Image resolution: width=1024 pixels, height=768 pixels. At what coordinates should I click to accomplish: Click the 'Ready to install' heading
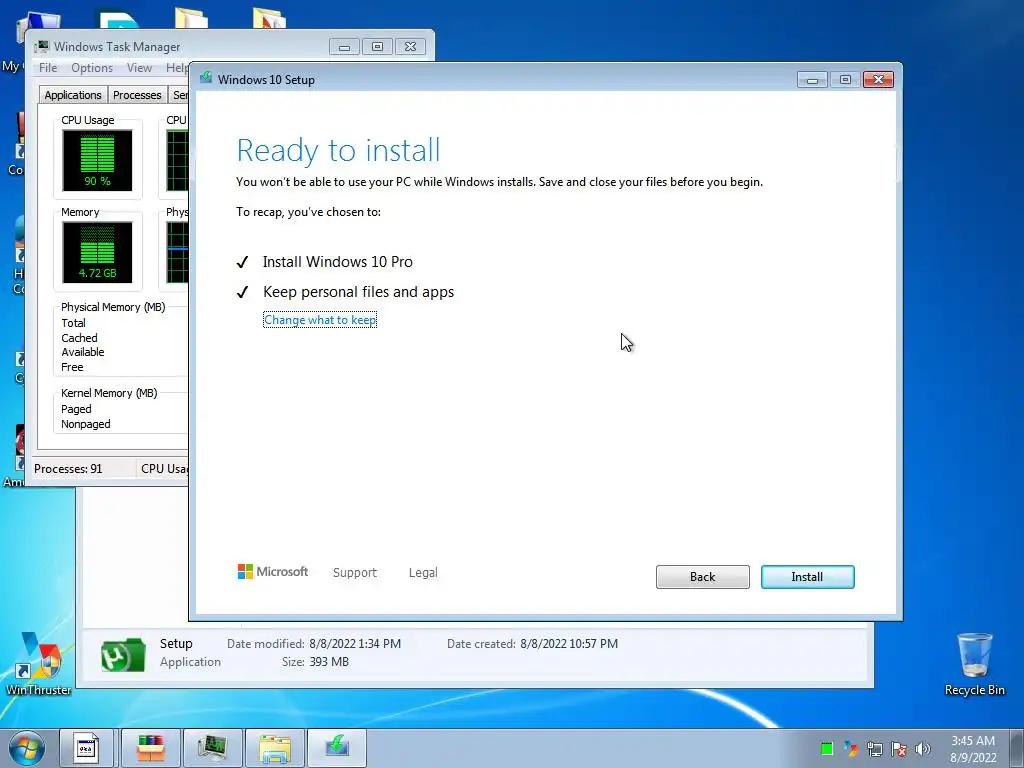point(338,150)
